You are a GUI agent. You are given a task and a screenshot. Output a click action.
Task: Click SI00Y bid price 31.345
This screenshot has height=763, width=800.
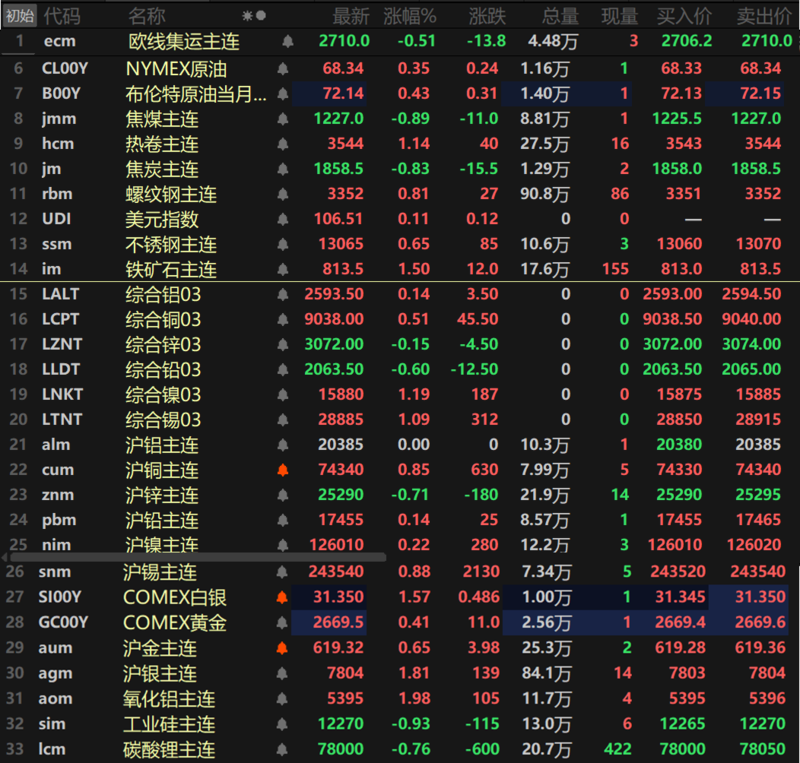tap(681, 597)
